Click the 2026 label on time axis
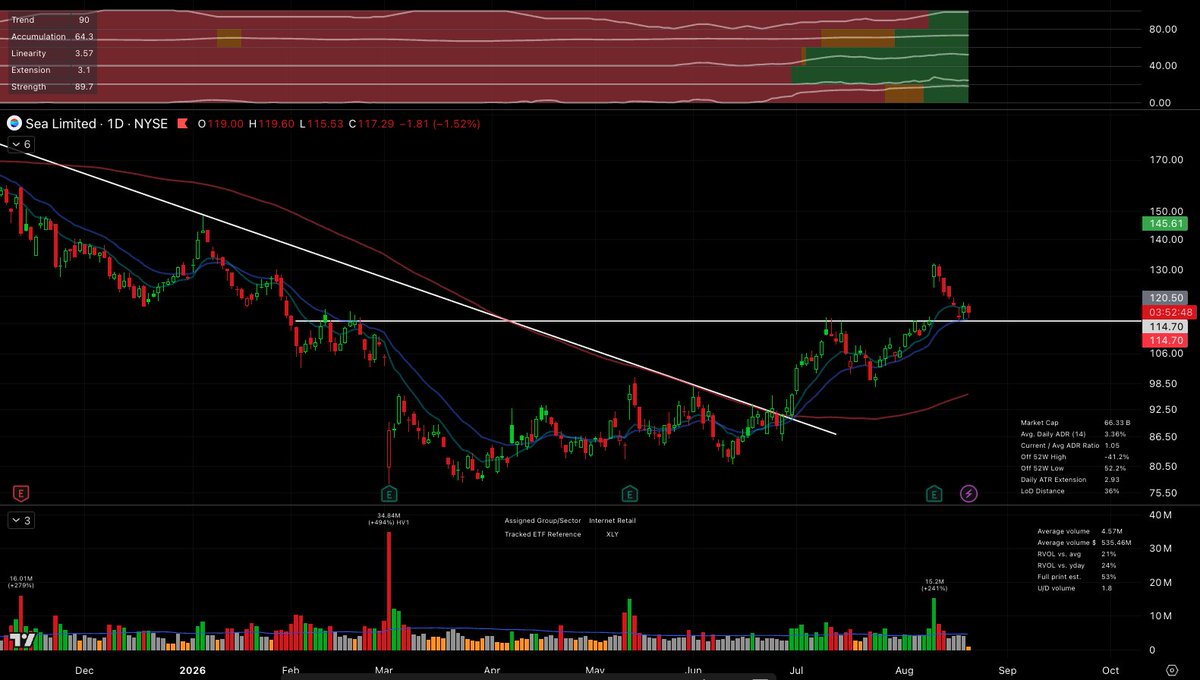 point(191,669)
